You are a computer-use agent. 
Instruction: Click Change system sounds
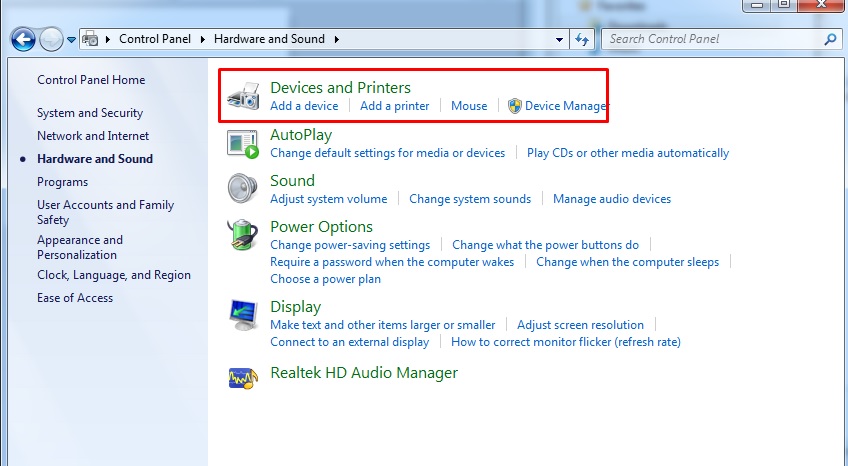(470, 199)
